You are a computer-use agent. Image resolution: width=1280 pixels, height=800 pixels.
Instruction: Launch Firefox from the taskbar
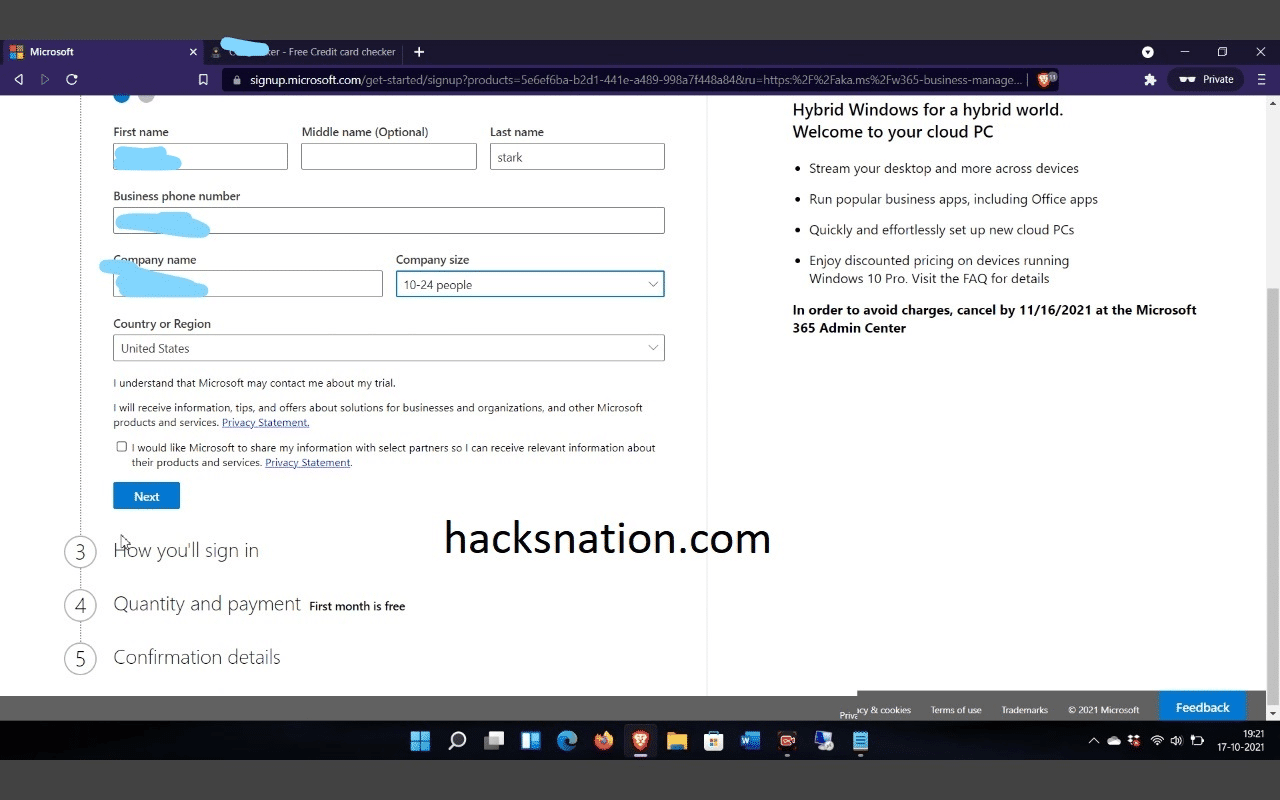coord(603,741)
